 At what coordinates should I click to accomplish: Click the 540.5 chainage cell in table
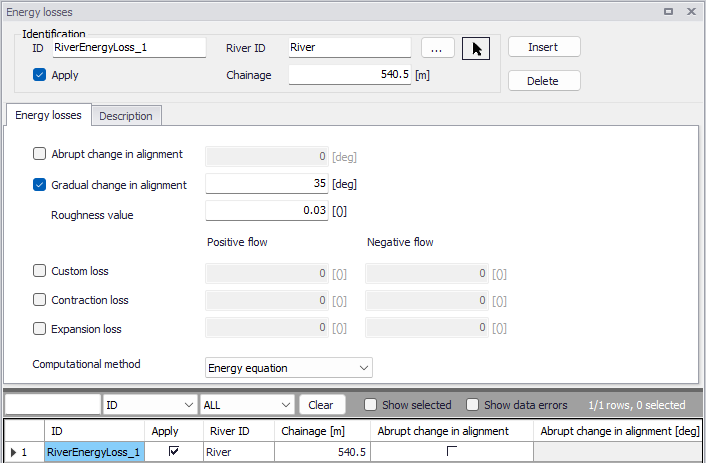pyautogui.click(x=322, y=452)
